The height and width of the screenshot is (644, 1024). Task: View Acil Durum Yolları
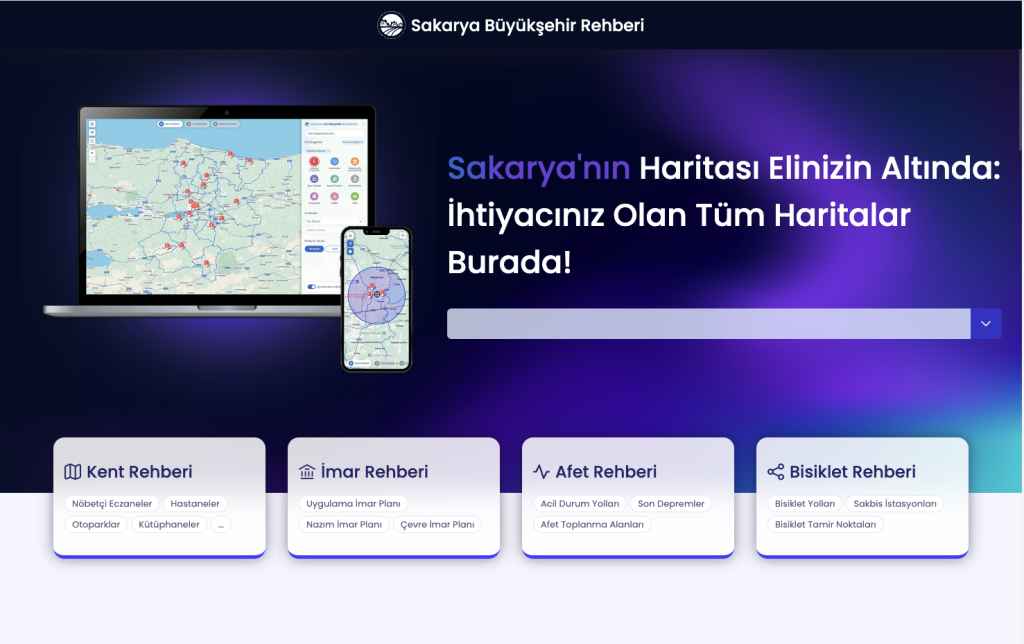point(579,504)
